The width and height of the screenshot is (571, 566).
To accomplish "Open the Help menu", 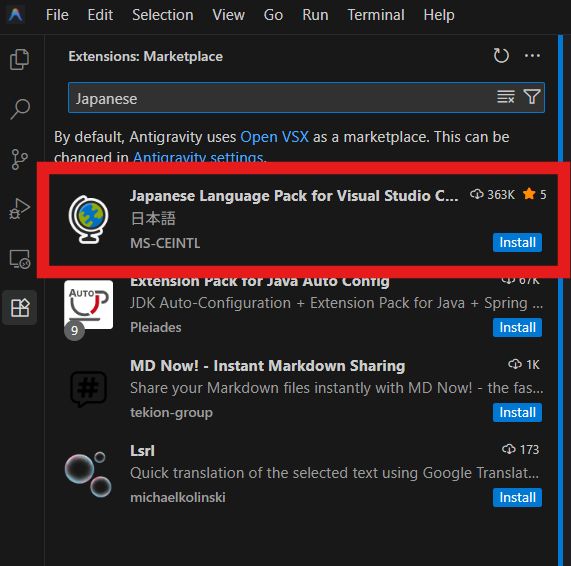I will tap(439, 15).
